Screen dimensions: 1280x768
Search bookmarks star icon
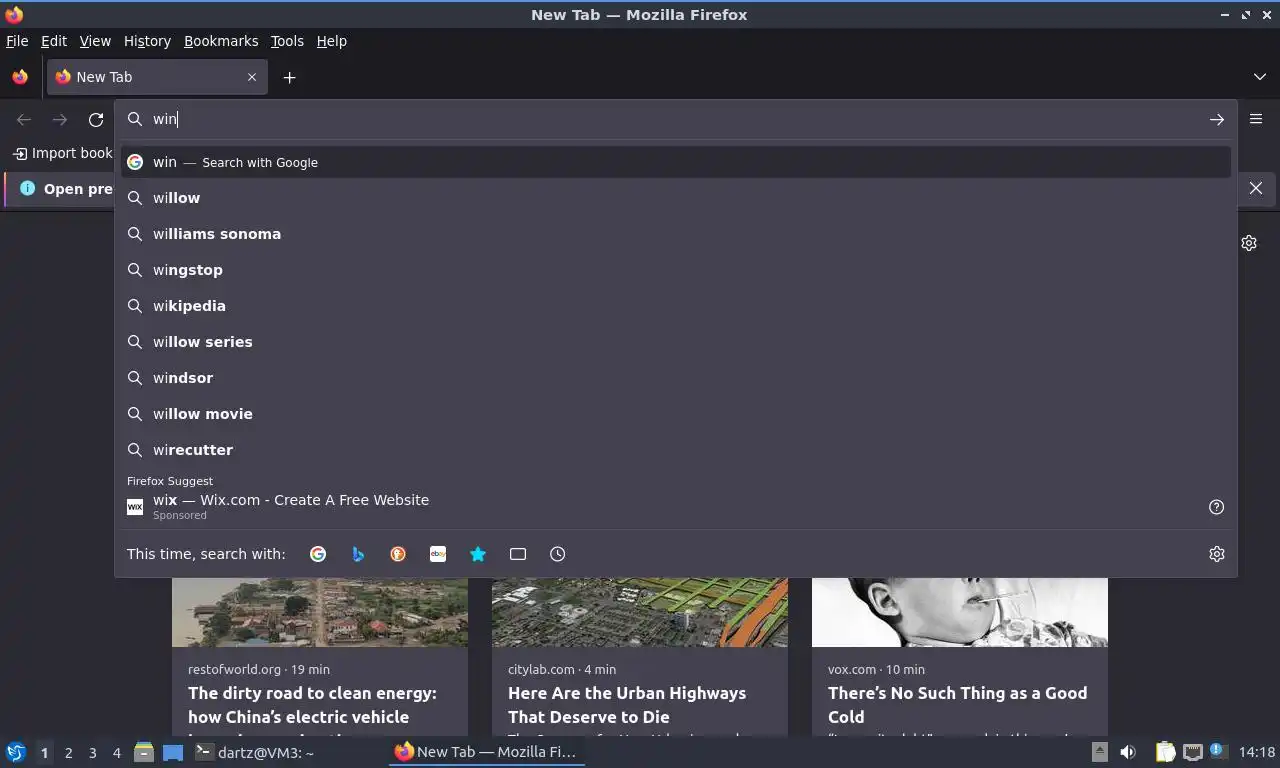coord(478,554)
